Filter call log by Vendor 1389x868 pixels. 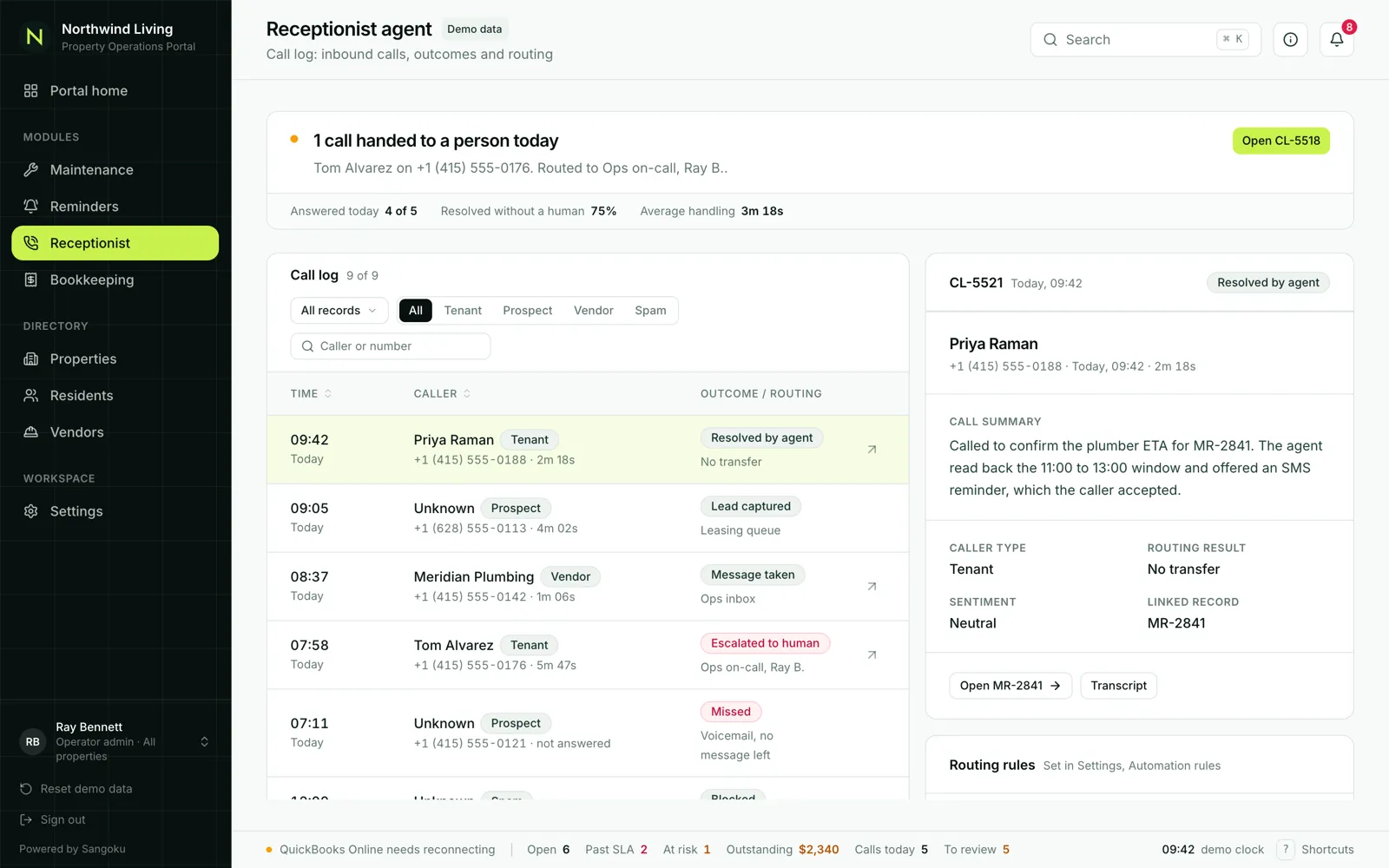coord(594,311)
